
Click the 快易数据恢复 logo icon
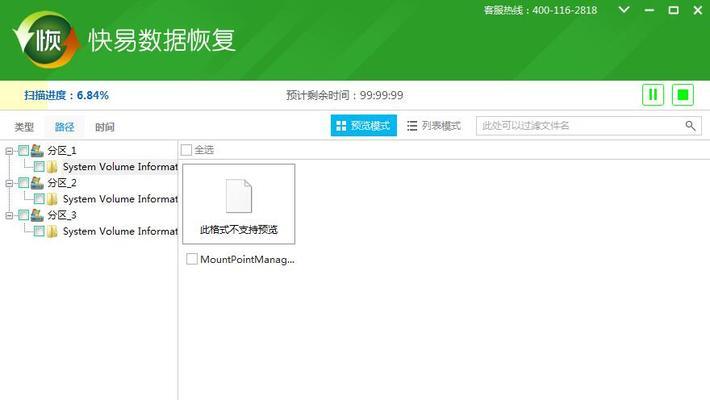(x=46, y=40)
